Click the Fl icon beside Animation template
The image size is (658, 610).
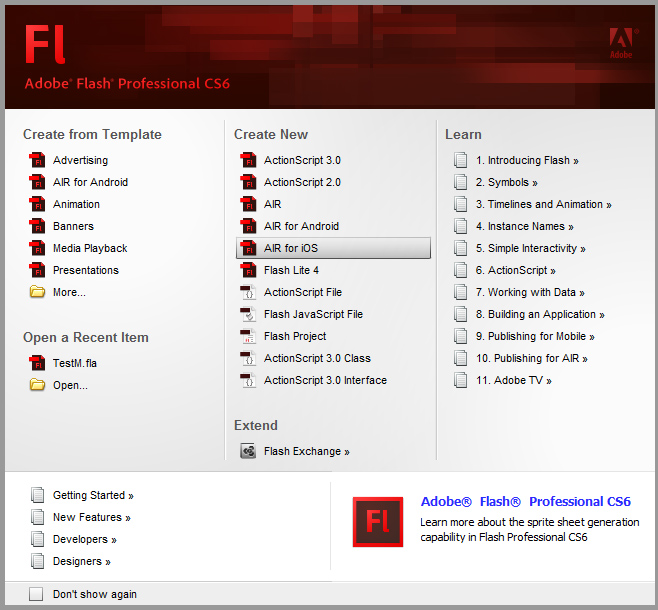pyautogui.click(x=37, y=204)
